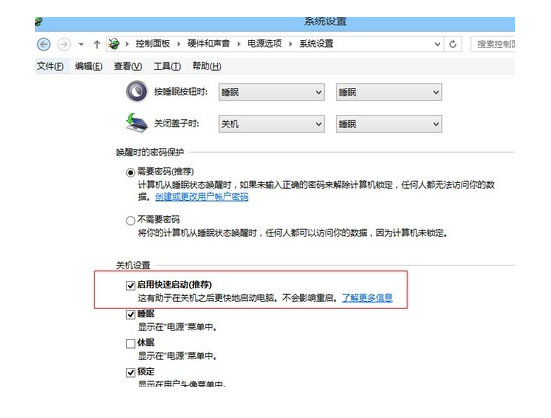The height and width of the screenshot is (418, 551).
Task: Click the 关闭盖子时 label
Action: pyautogui.click(x=177, y=123)
